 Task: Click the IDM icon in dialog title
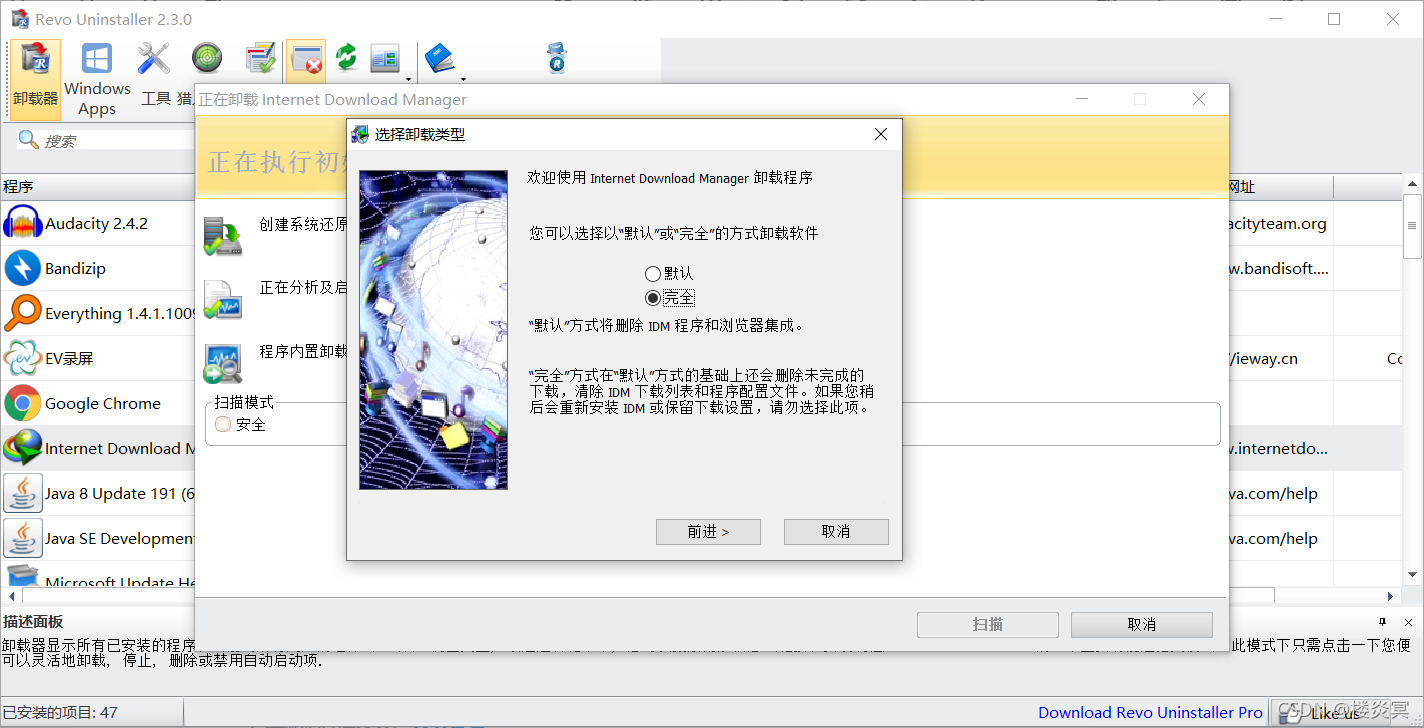[x=360, y=134]
